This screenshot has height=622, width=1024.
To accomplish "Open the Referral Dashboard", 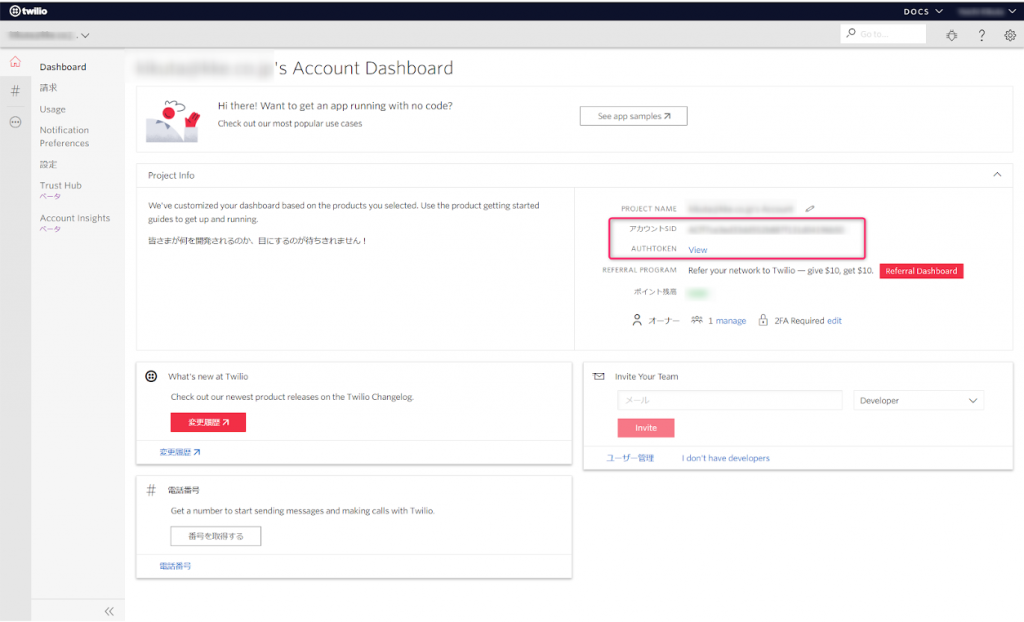I will [921, 270].
